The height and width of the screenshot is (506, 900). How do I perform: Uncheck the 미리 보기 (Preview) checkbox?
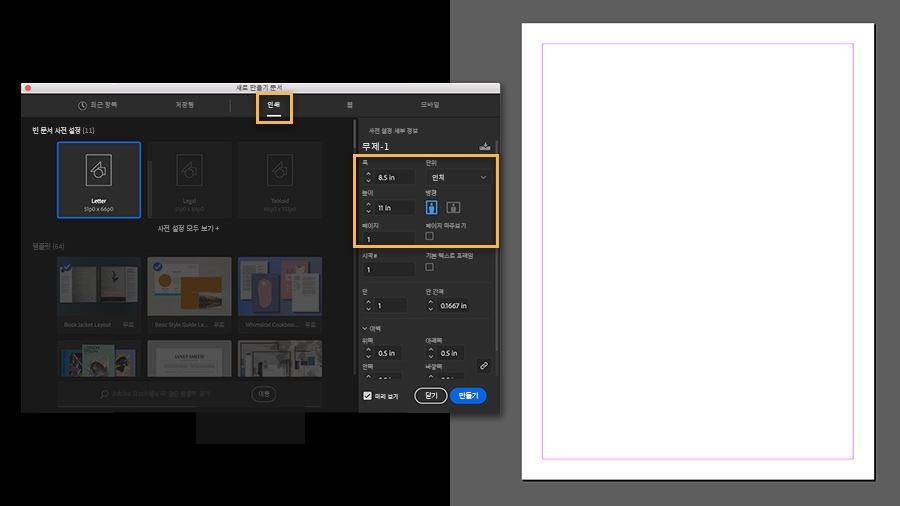[367, 396]
